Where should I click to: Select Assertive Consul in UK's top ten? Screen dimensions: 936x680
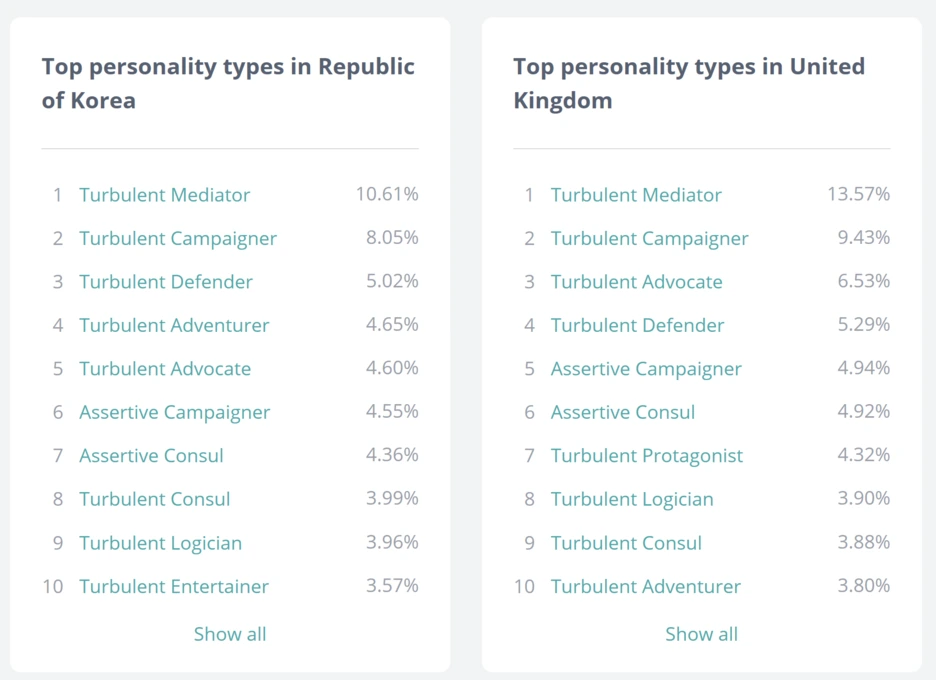[x=622, y=412]
